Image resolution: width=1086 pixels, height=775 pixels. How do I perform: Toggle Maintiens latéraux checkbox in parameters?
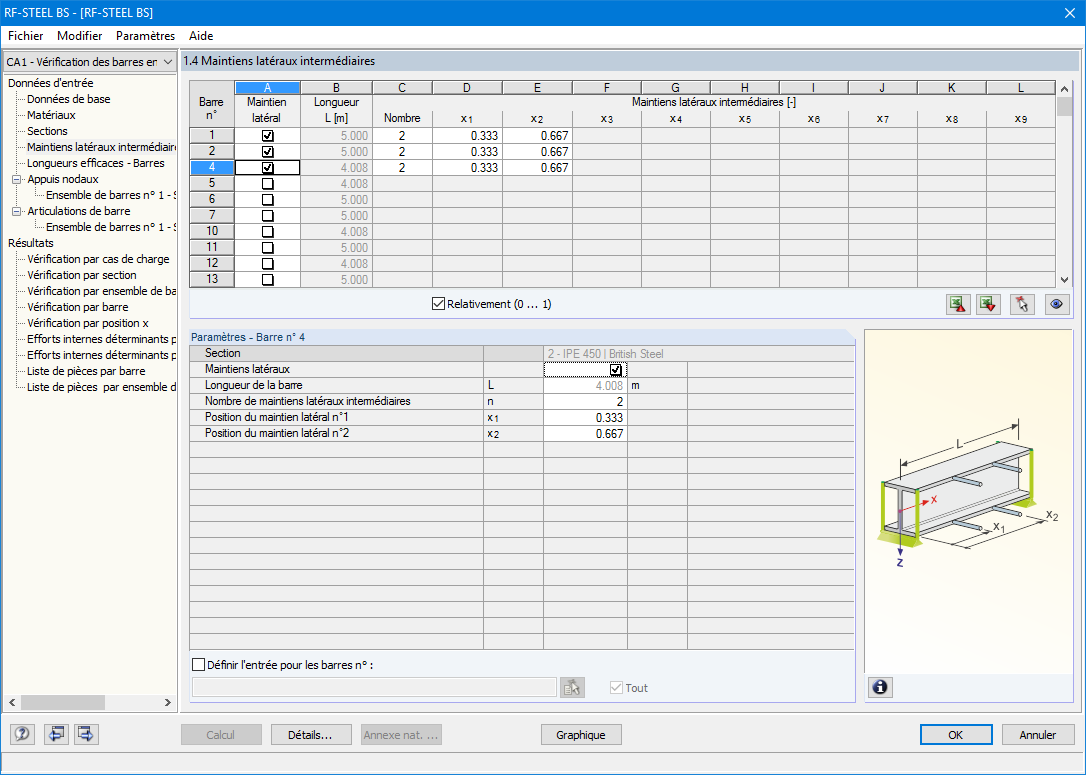(x=616, y=370)
